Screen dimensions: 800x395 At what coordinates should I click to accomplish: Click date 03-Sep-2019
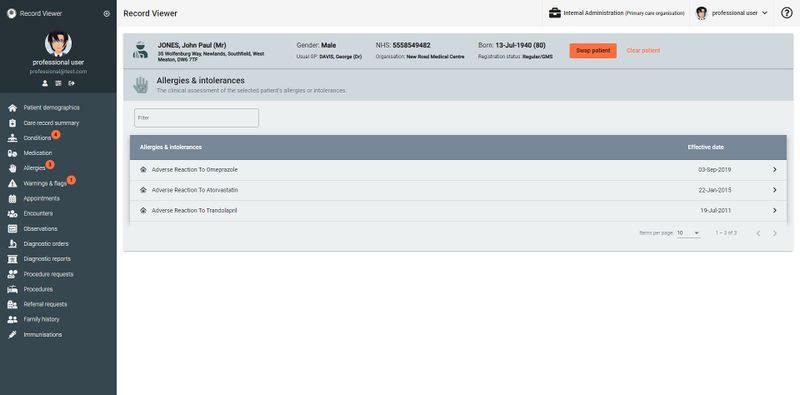click(715, 169)
